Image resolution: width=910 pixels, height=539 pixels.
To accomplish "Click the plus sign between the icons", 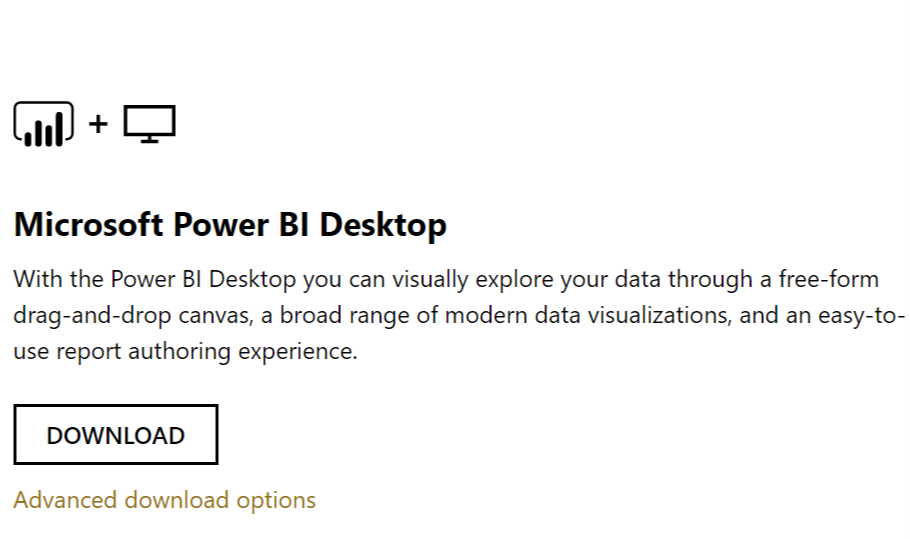I will point(98,124).
